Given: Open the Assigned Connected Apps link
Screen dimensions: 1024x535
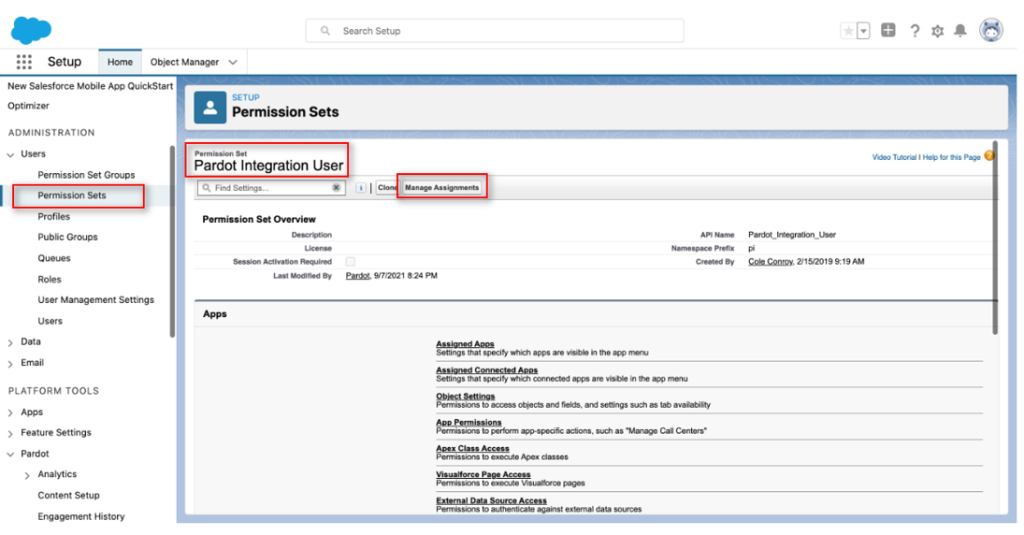Looking at the screenshot, I should [487, 370].
